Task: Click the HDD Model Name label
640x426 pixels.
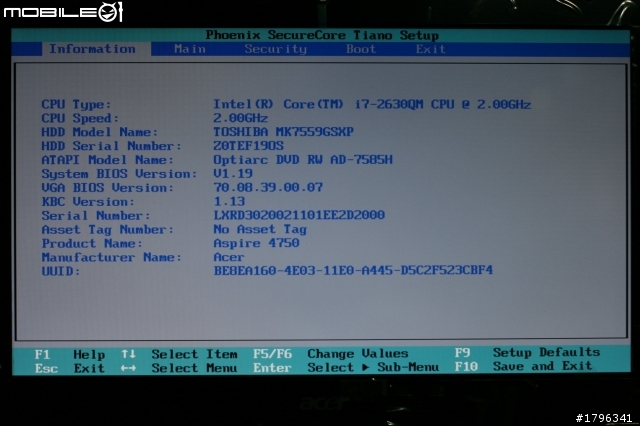Action: [x=99, y=132]
